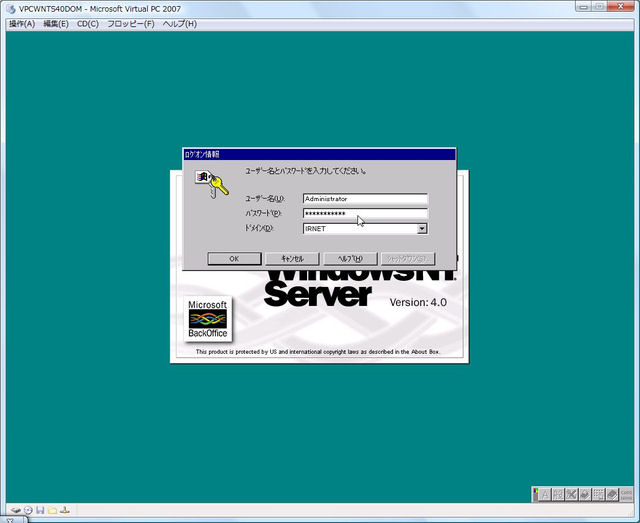Click the keys icon in logon dialog

tap(211, 184)
